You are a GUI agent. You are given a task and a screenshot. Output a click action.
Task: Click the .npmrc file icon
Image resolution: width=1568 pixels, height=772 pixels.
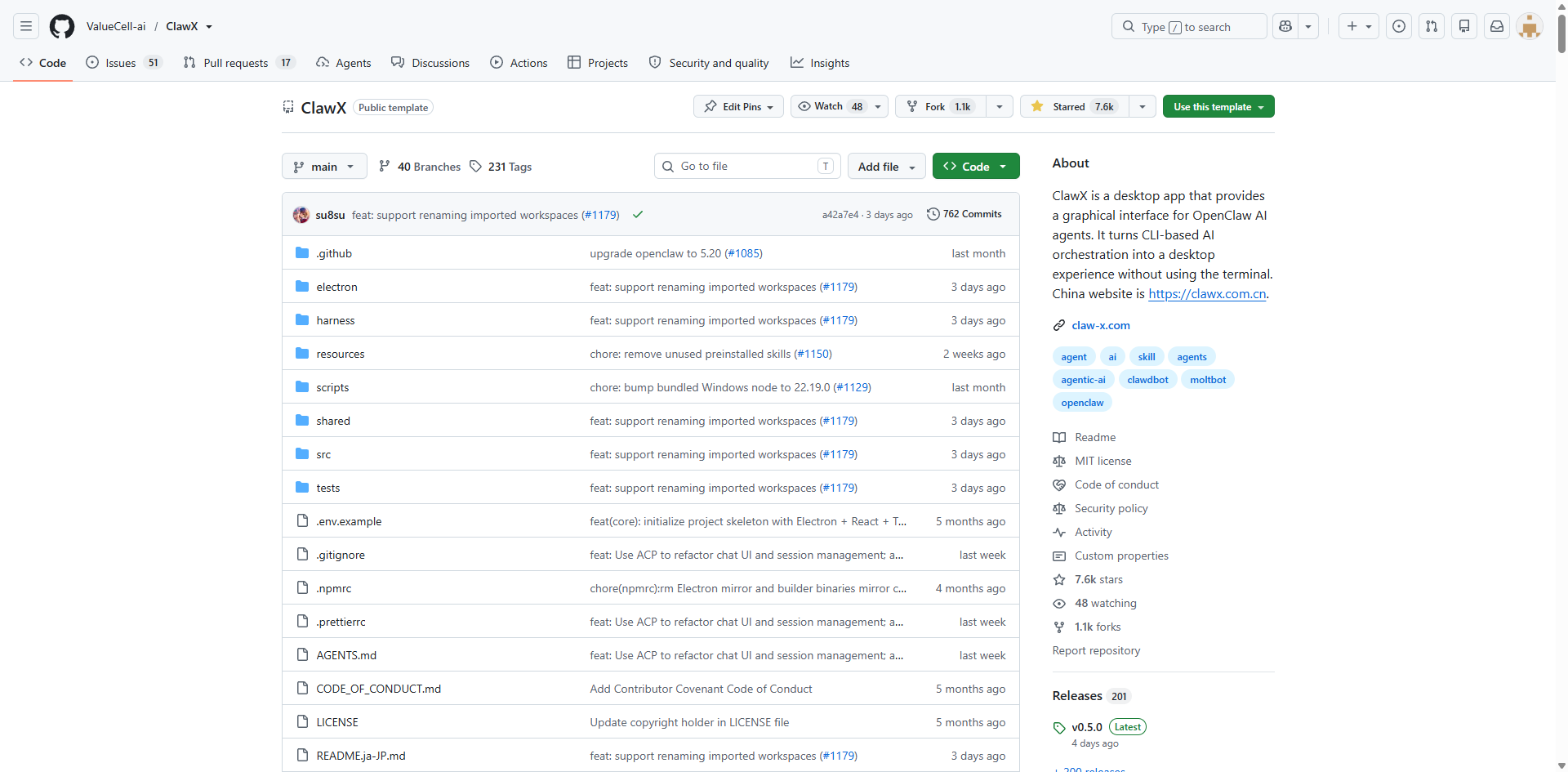tap(302, 588)
